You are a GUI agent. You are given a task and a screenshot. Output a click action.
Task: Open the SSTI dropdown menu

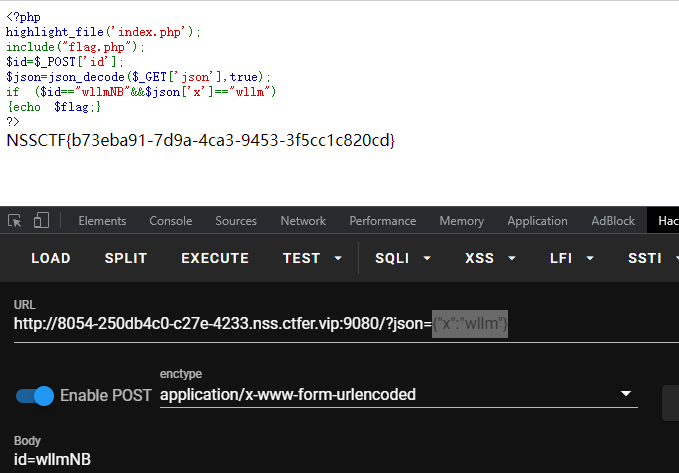click(x=652, y=258)
